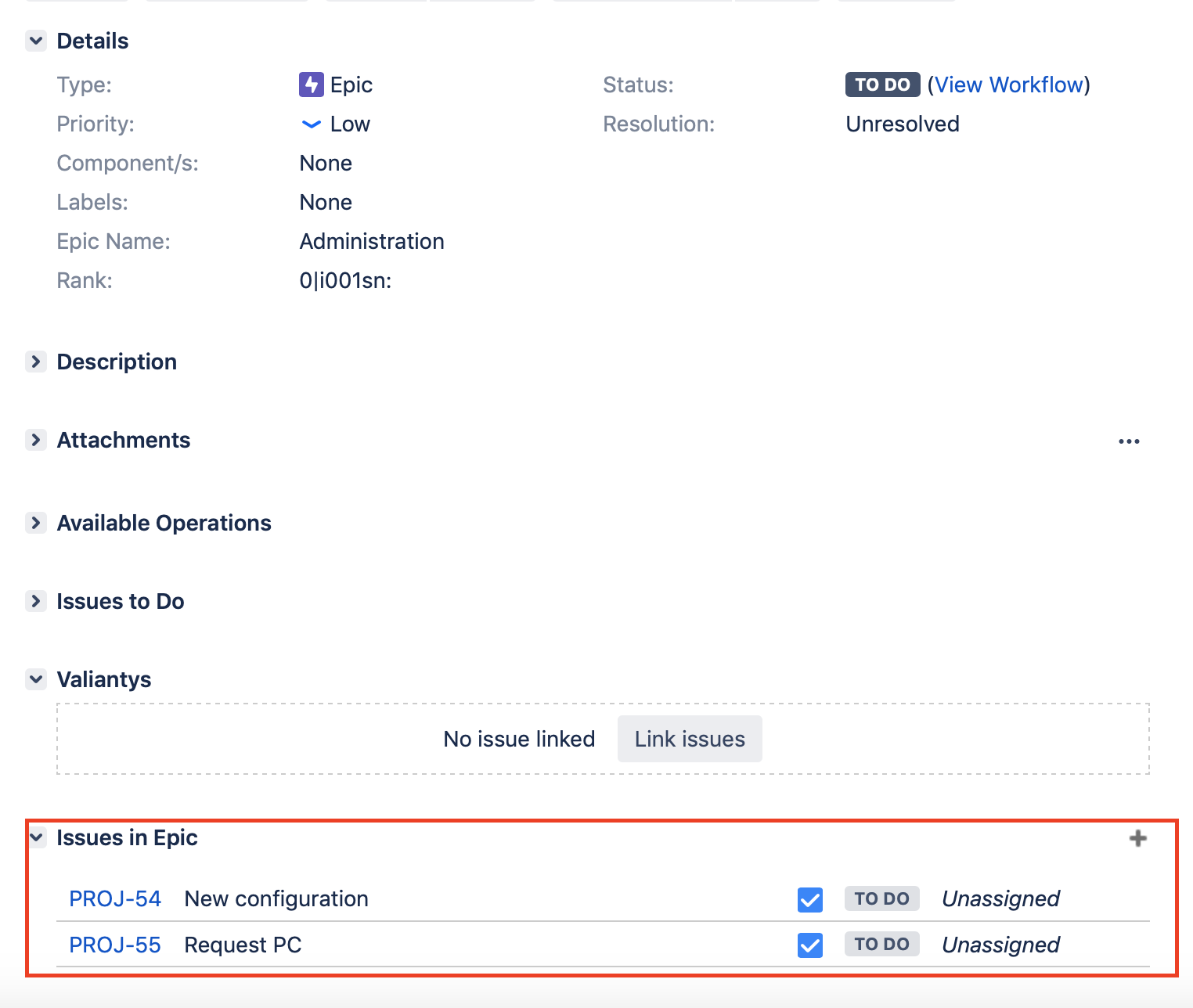Screen dimensions: 1193x1008
Task: Collapse the Valiantys section
Action: [37, 679]
